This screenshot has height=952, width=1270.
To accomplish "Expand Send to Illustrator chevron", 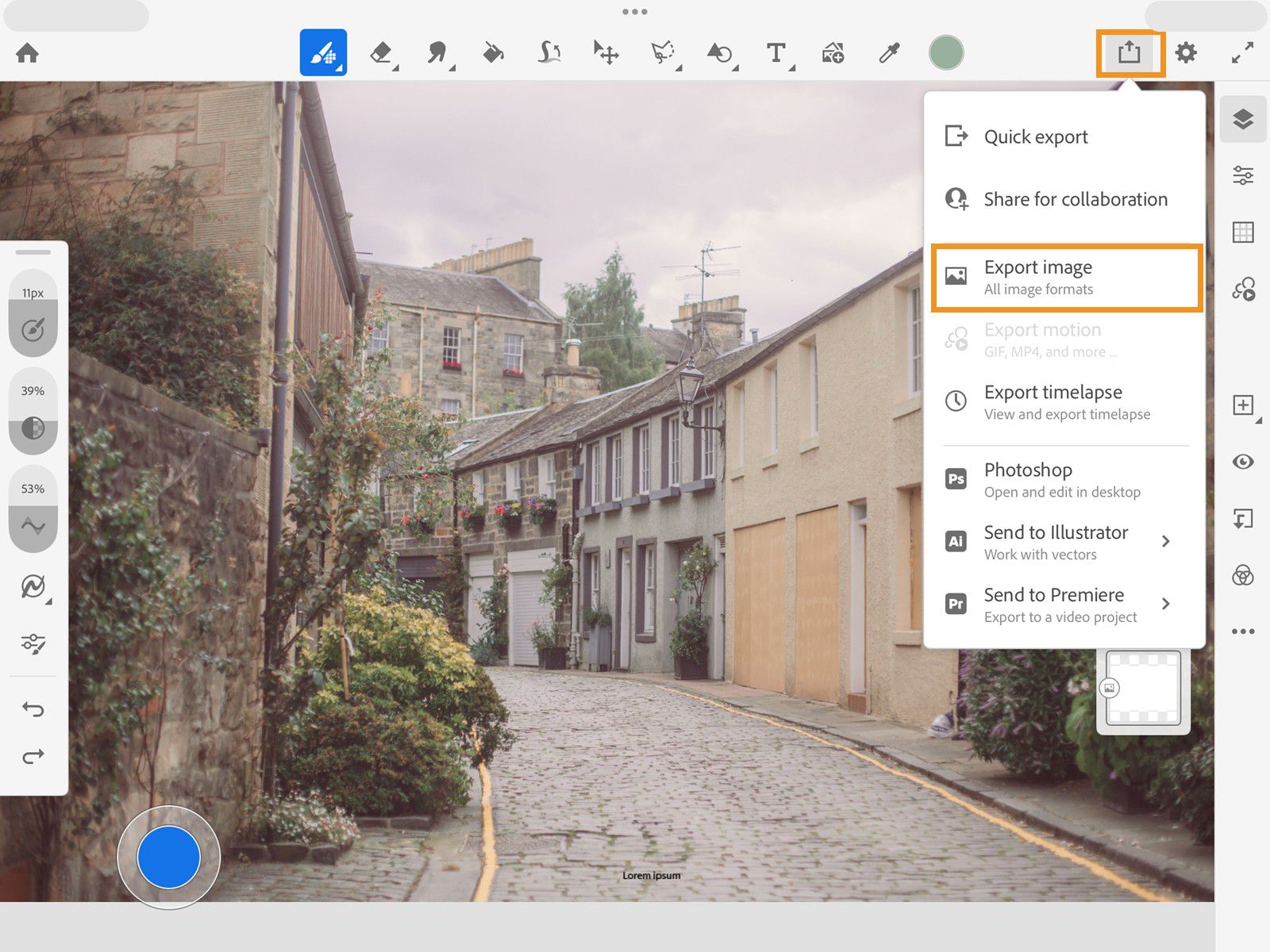I will (x=1166, y=542).
